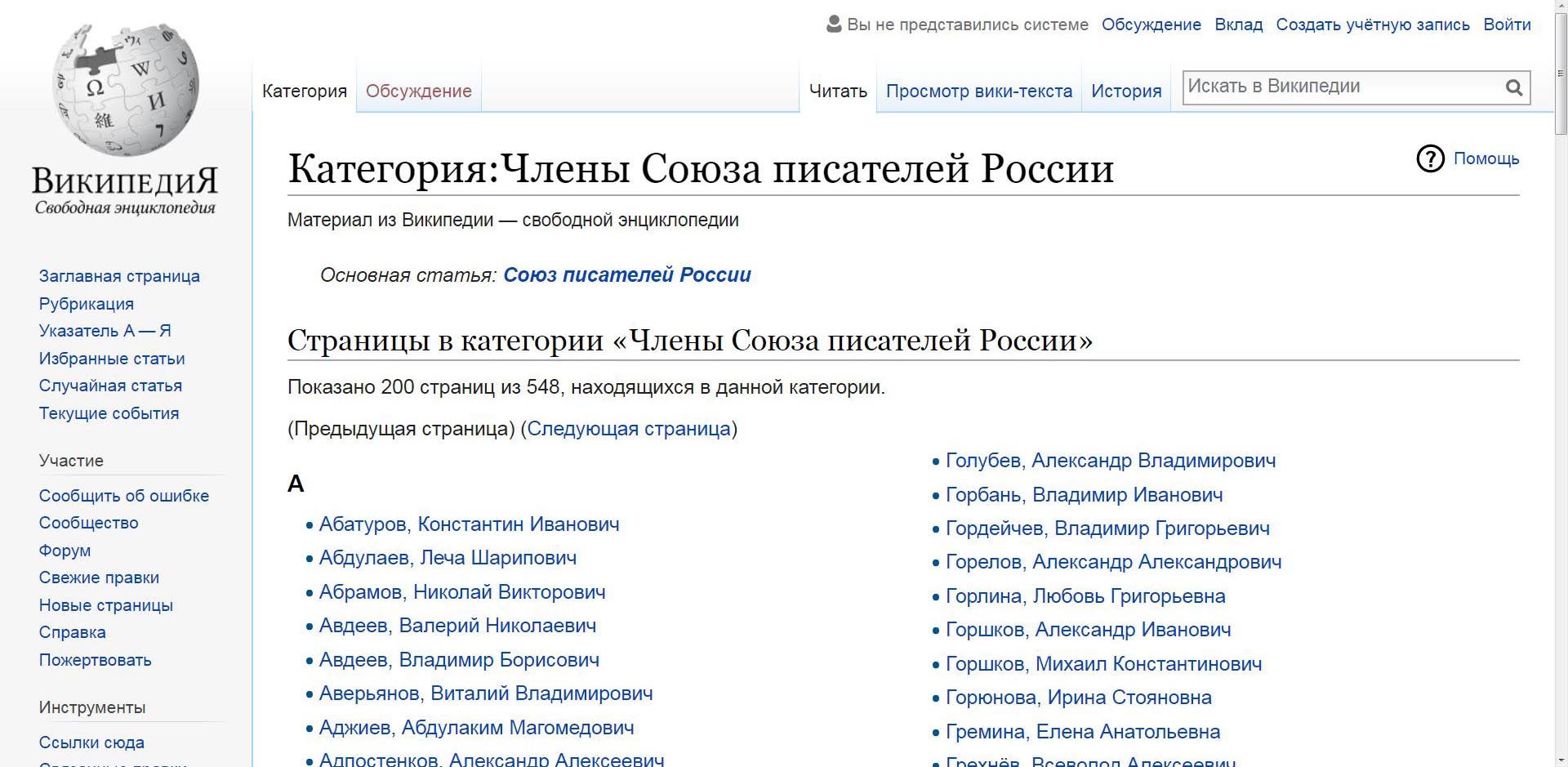Click the Пожертвовать donate link

pos(95,660)
